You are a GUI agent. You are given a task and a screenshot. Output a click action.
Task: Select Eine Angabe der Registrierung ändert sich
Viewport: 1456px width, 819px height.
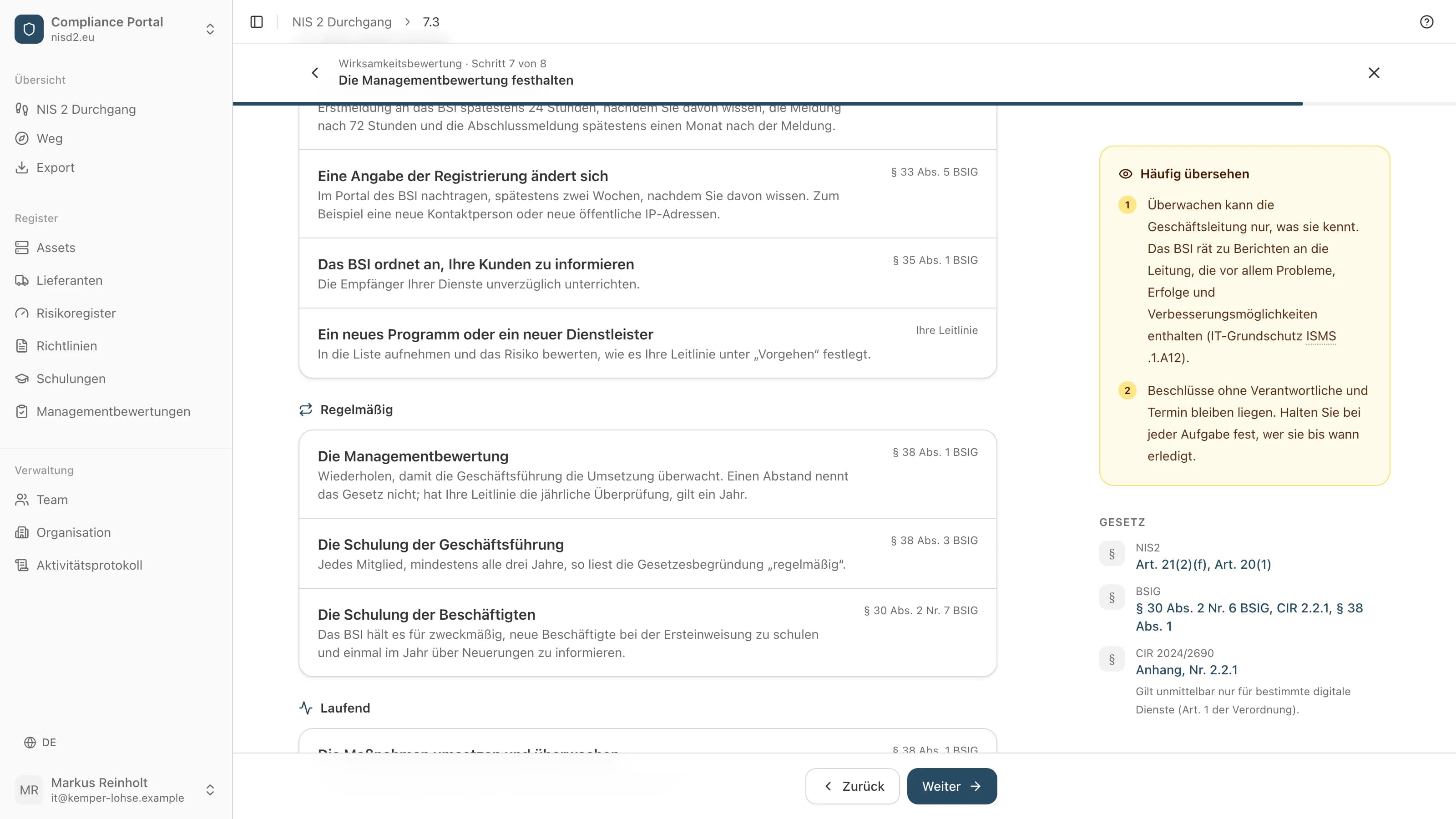648,194
